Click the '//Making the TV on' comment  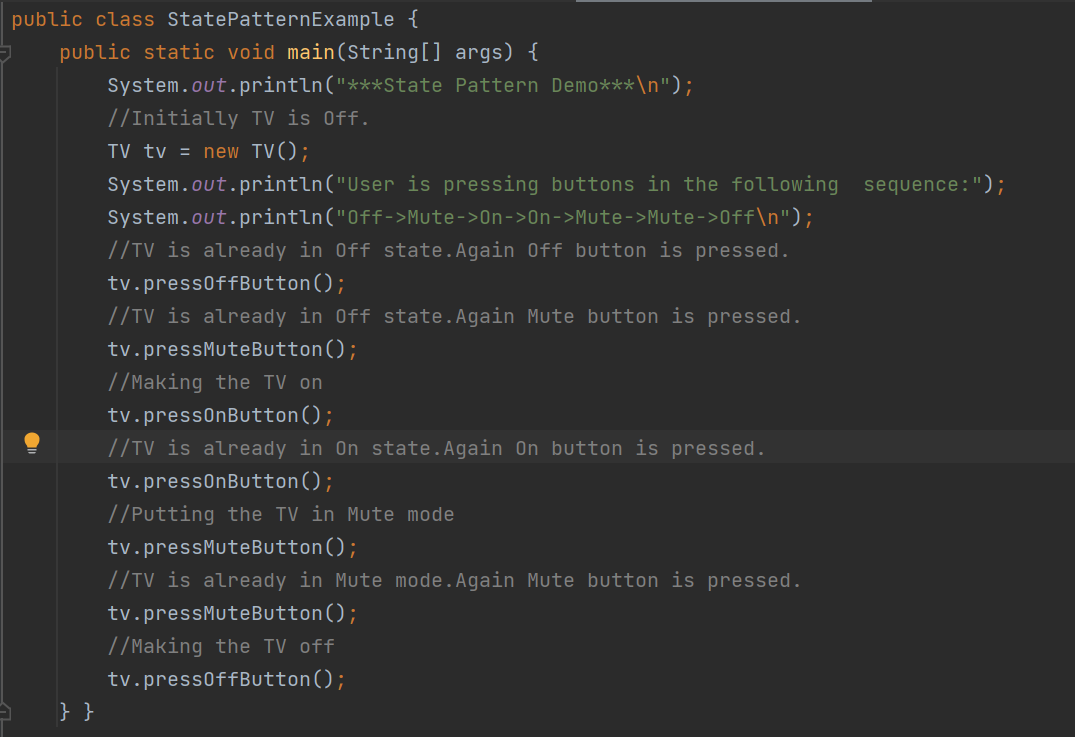click(215, 383)
